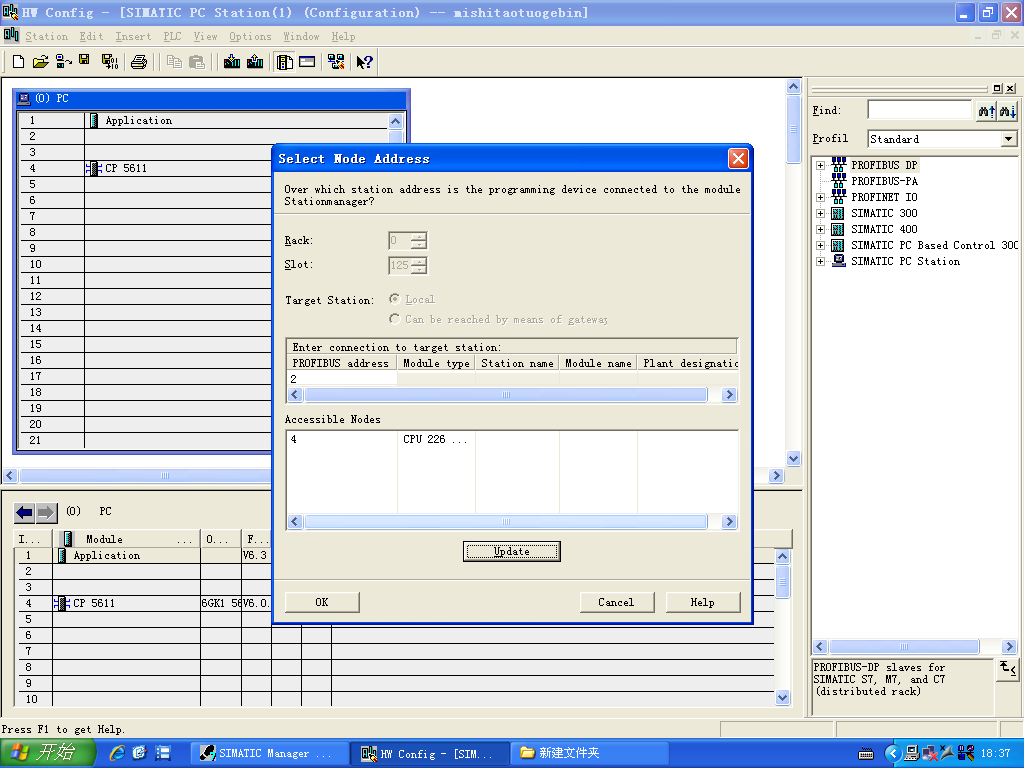Open Configure Network toolbar icon

coord(336,62)
